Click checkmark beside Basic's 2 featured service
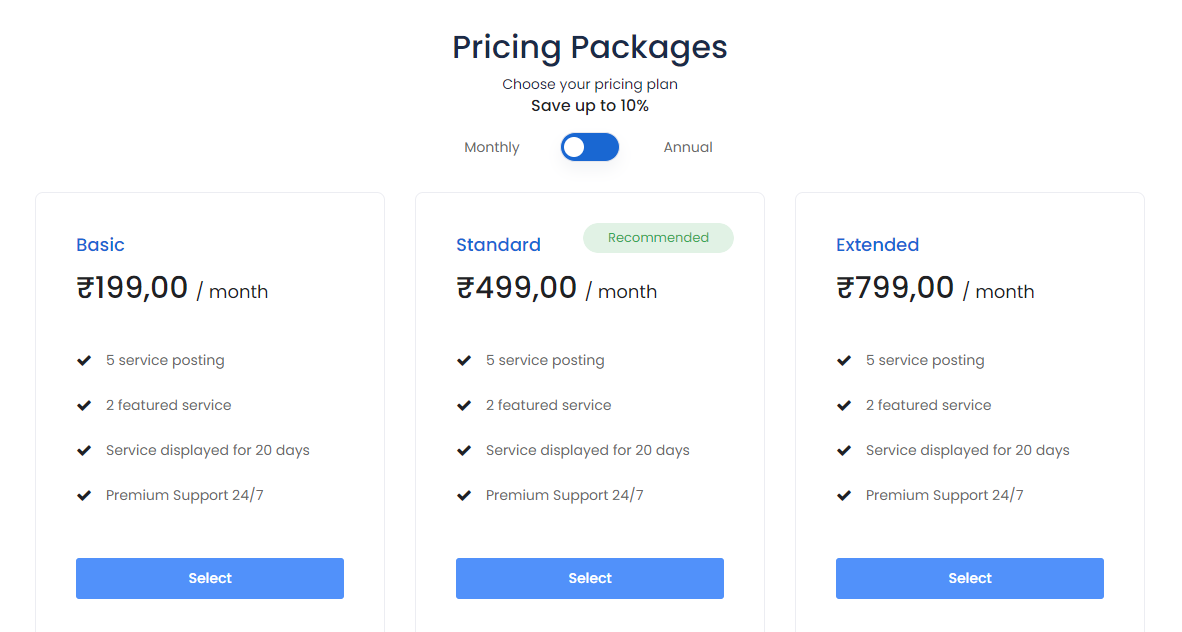1182x632 pixels. click(x=84, y=405)
